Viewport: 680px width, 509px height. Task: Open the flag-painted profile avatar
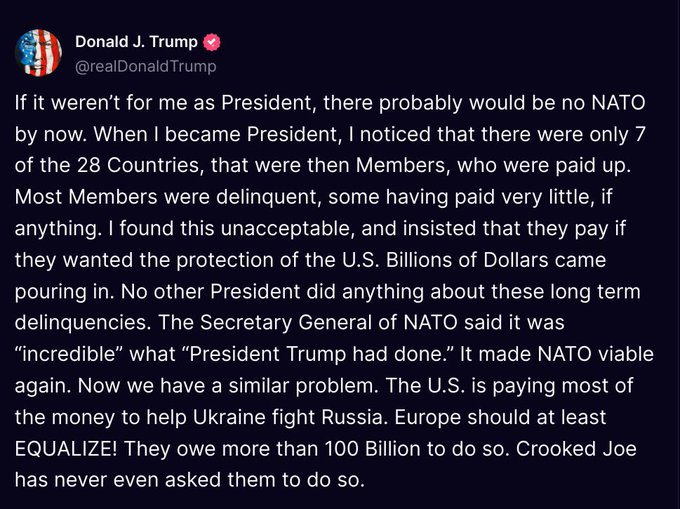(38, 53)
